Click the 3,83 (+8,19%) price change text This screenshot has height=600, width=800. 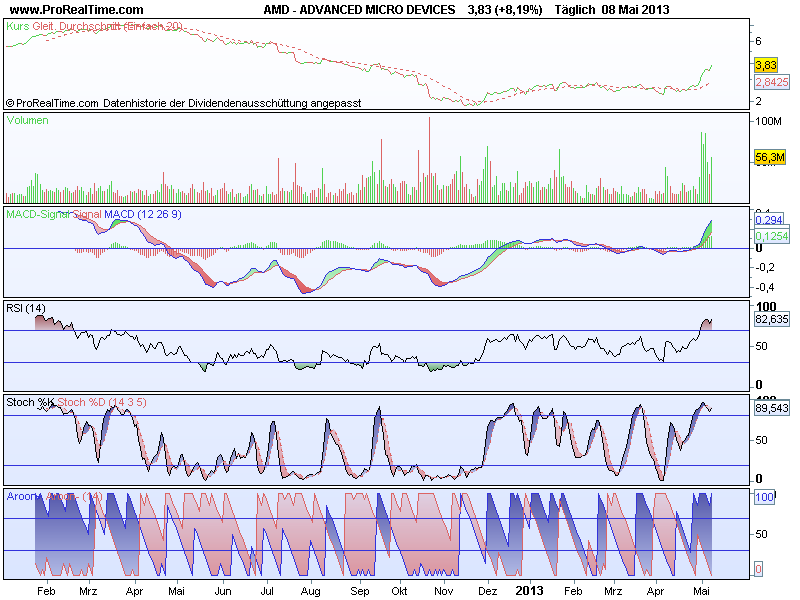[505, 9]
